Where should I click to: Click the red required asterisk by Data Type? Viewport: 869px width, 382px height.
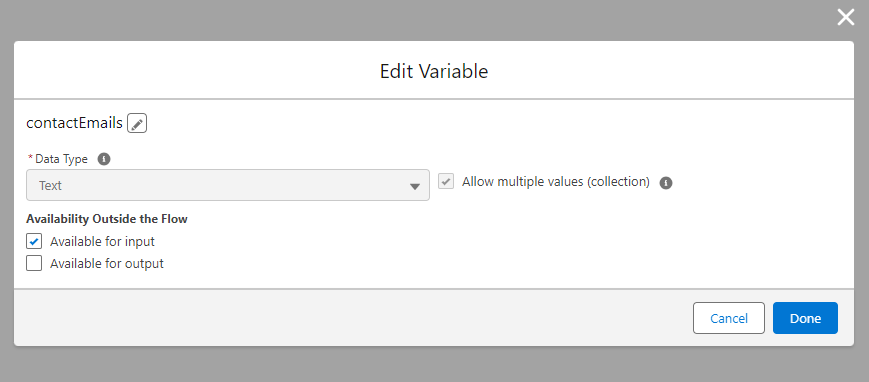coord(29,159)
